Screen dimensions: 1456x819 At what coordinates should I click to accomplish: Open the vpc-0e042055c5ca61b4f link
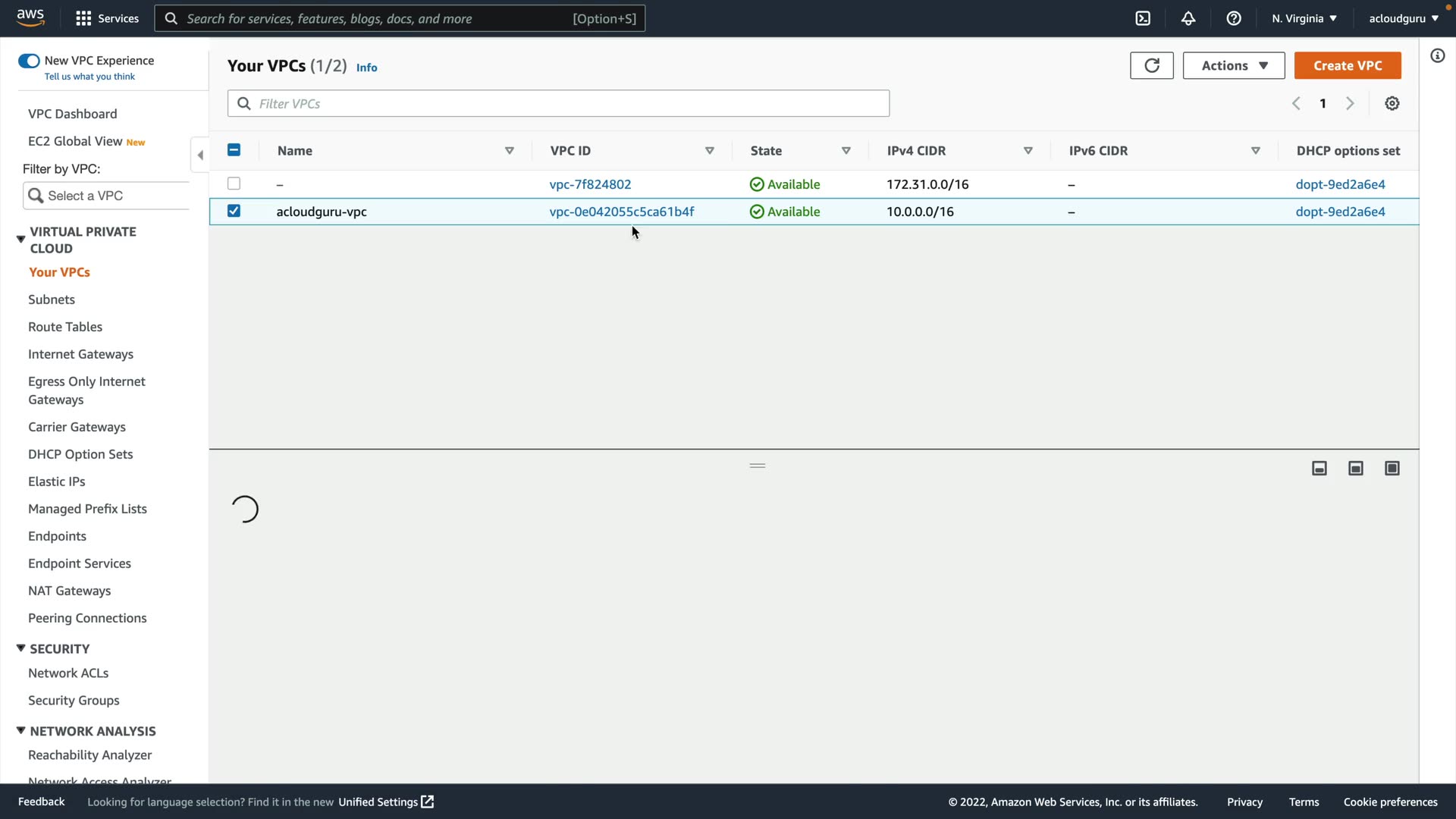tap(621, 212)
